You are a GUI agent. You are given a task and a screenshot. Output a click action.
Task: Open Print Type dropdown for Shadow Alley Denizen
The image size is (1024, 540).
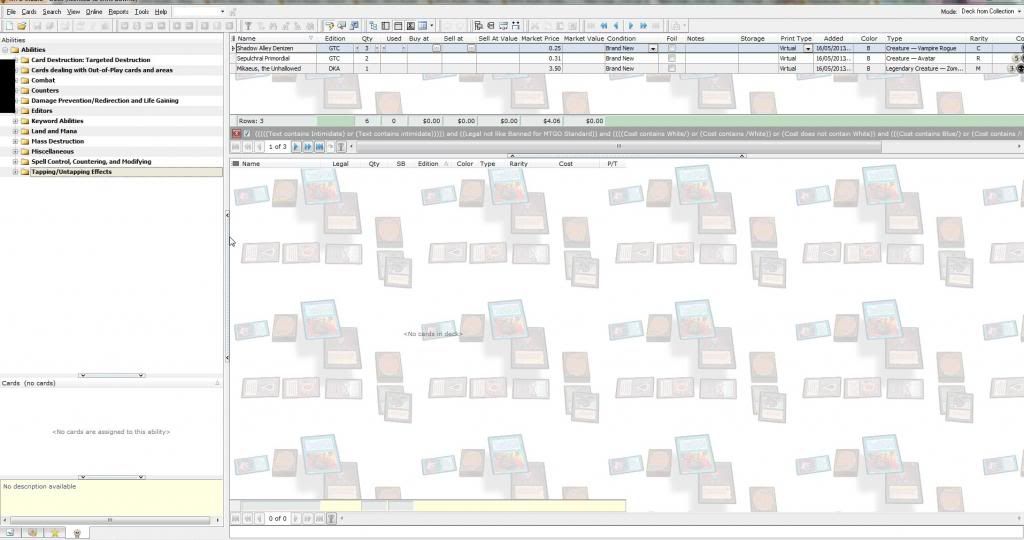808,48
